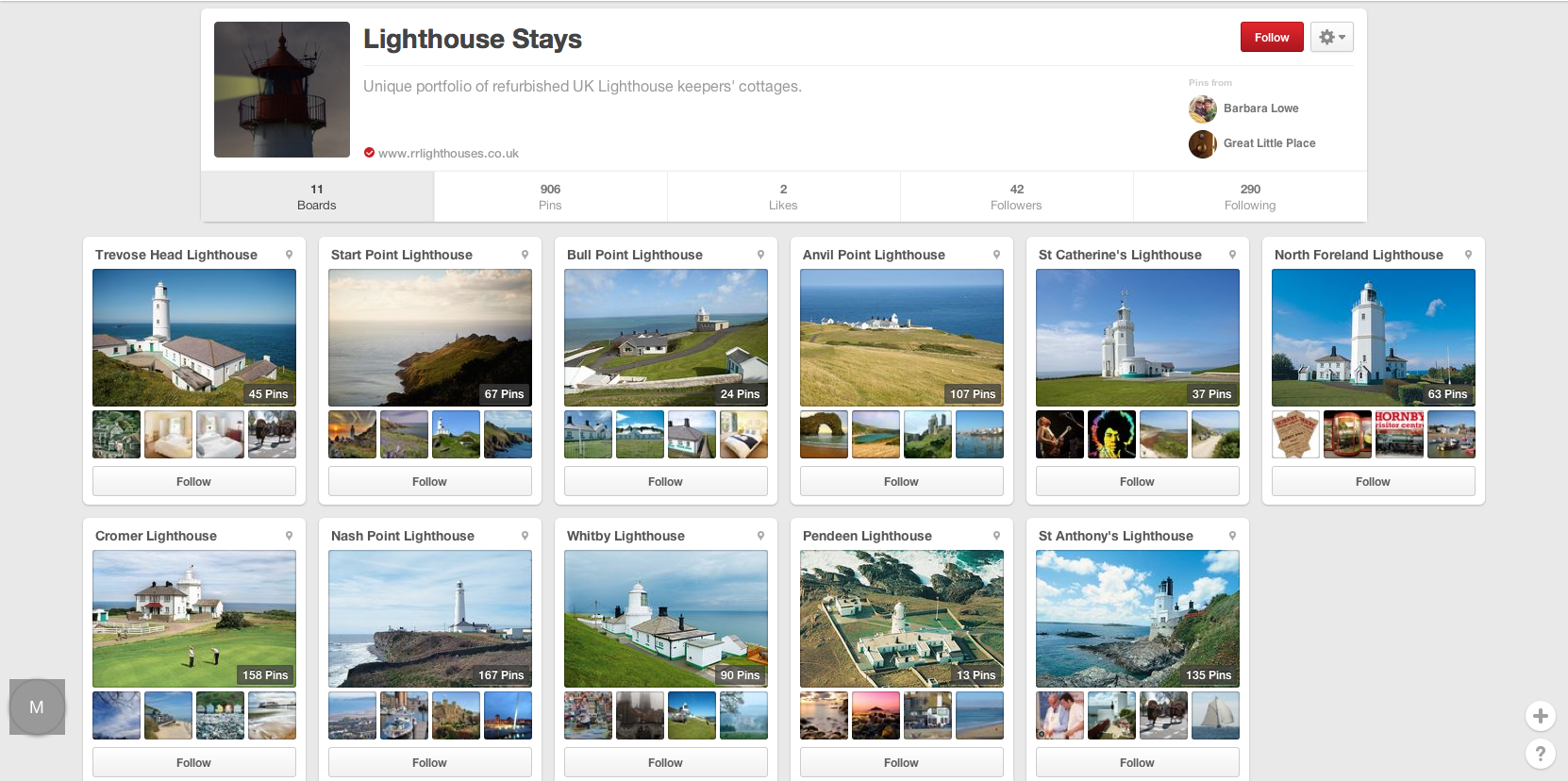The width and height of the screenshot is (1568, 781).
Task: Open help via the question mark button
Action: [1540, 754]
